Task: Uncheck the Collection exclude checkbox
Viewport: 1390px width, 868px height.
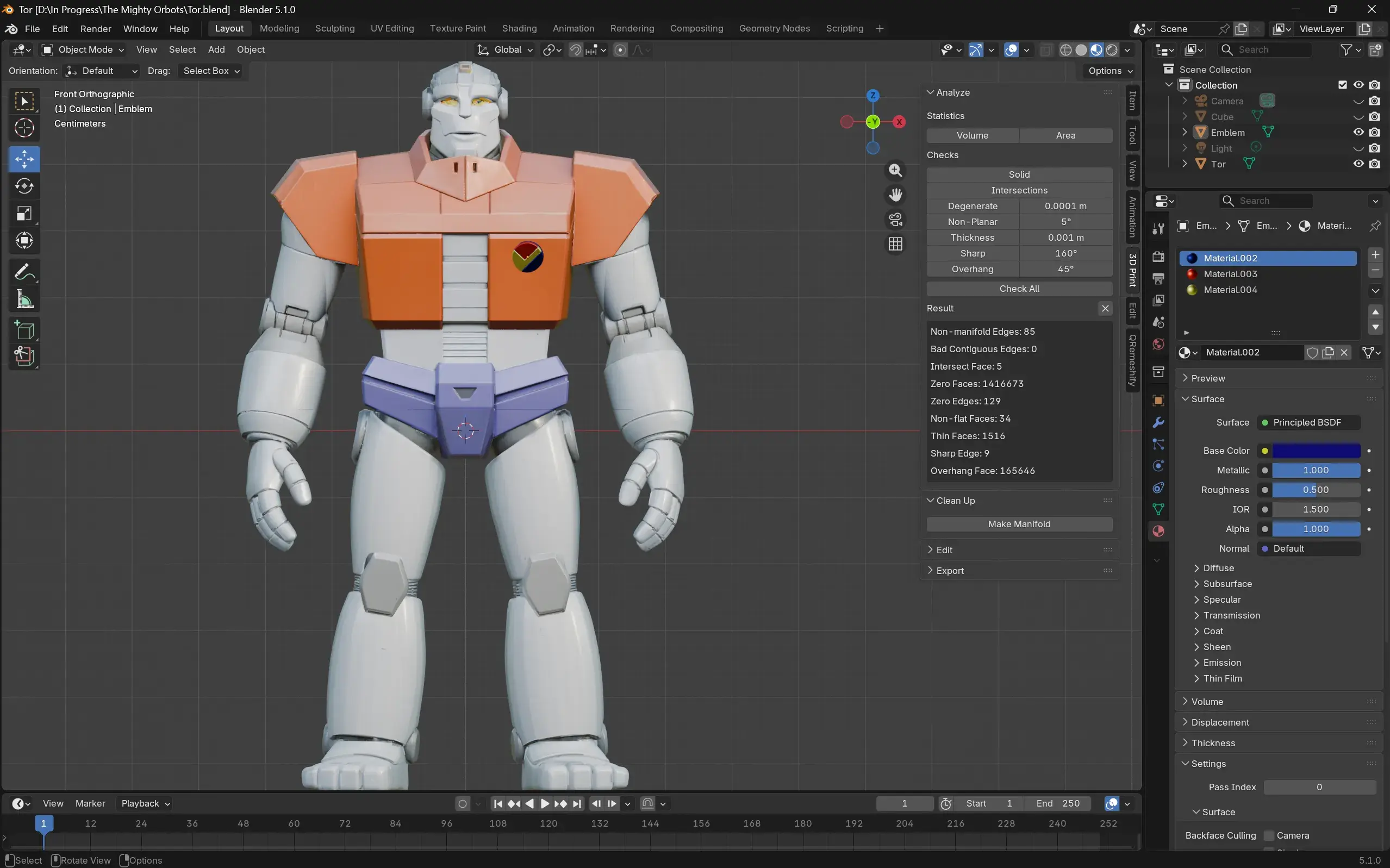Action: pyautogui.click(x=1342, y=85)
